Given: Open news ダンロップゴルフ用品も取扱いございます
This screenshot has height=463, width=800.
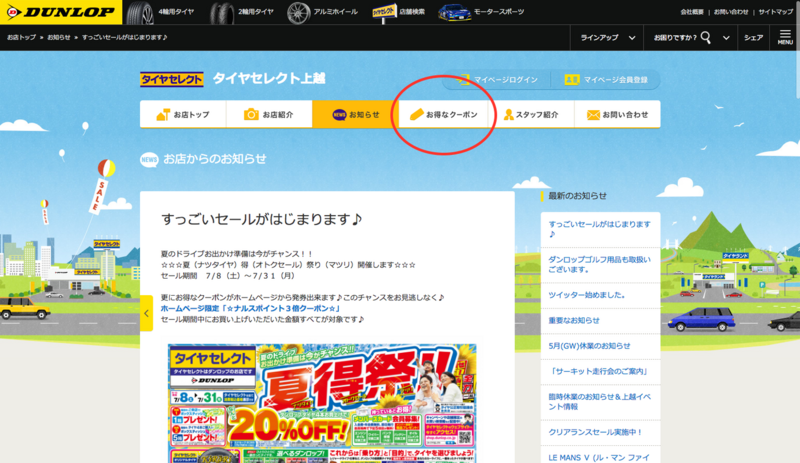Looking at the screenshot, I should click(x=600, y=264).
